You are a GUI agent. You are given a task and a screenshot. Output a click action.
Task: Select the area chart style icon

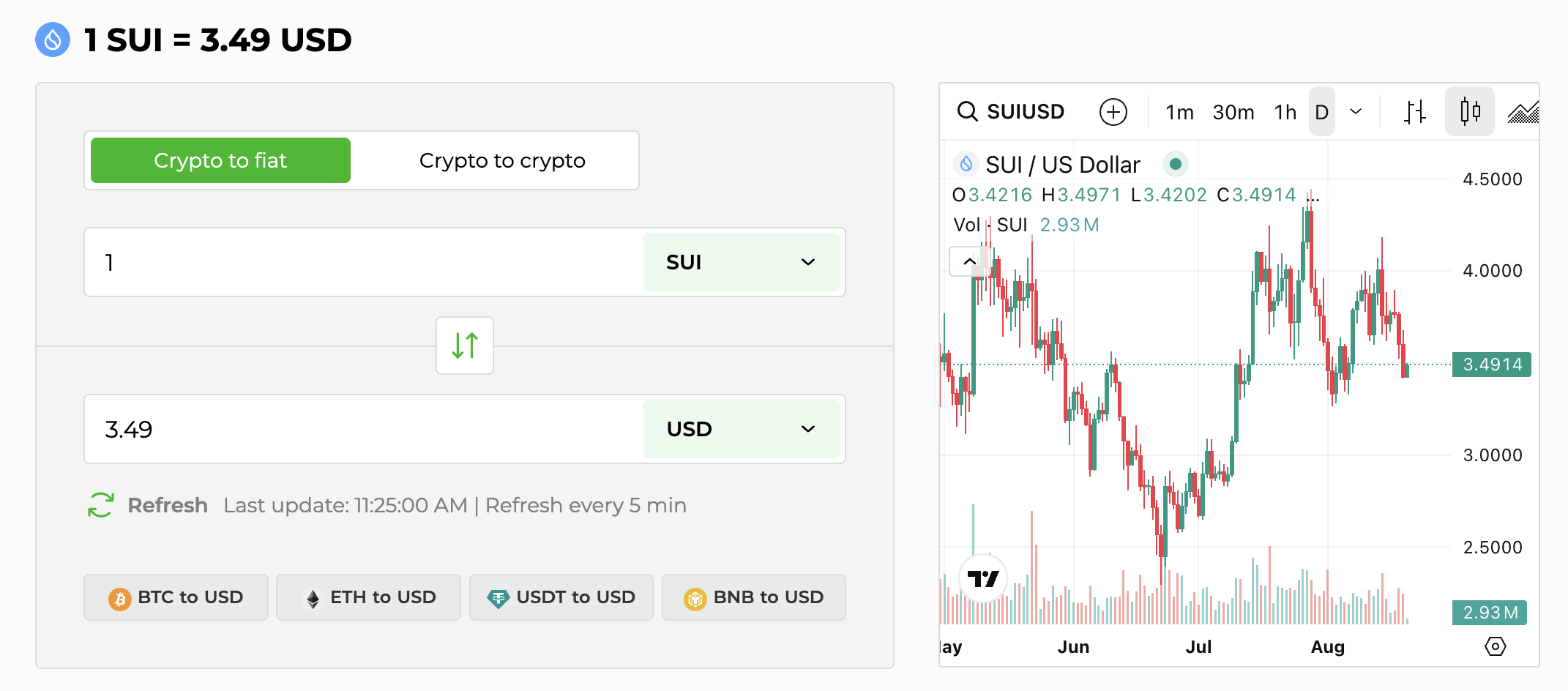(1523, 112)
